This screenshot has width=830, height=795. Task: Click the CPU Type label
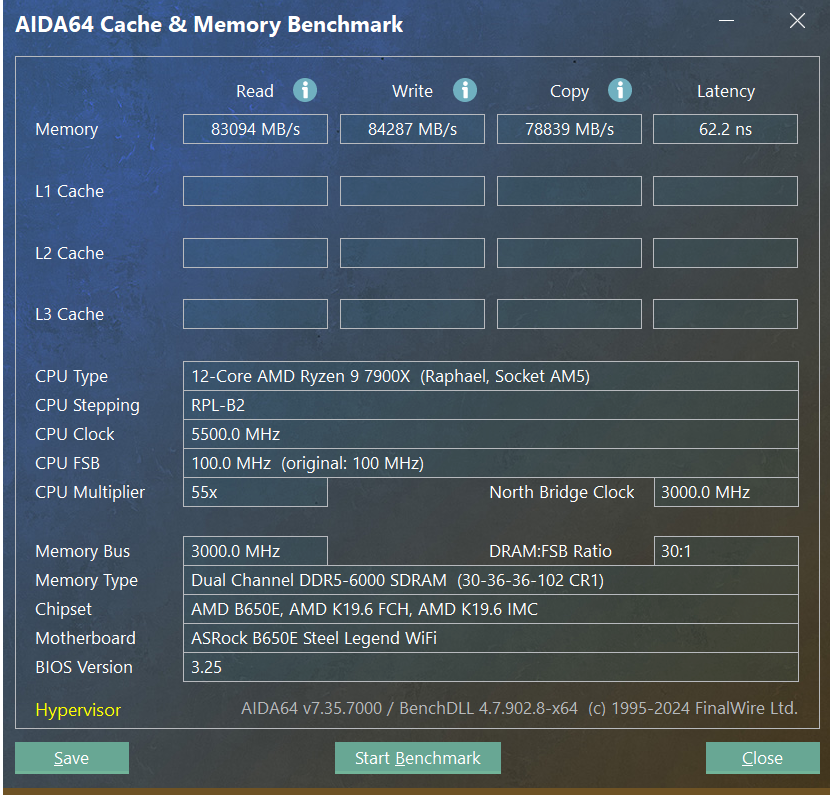[71, 377]
